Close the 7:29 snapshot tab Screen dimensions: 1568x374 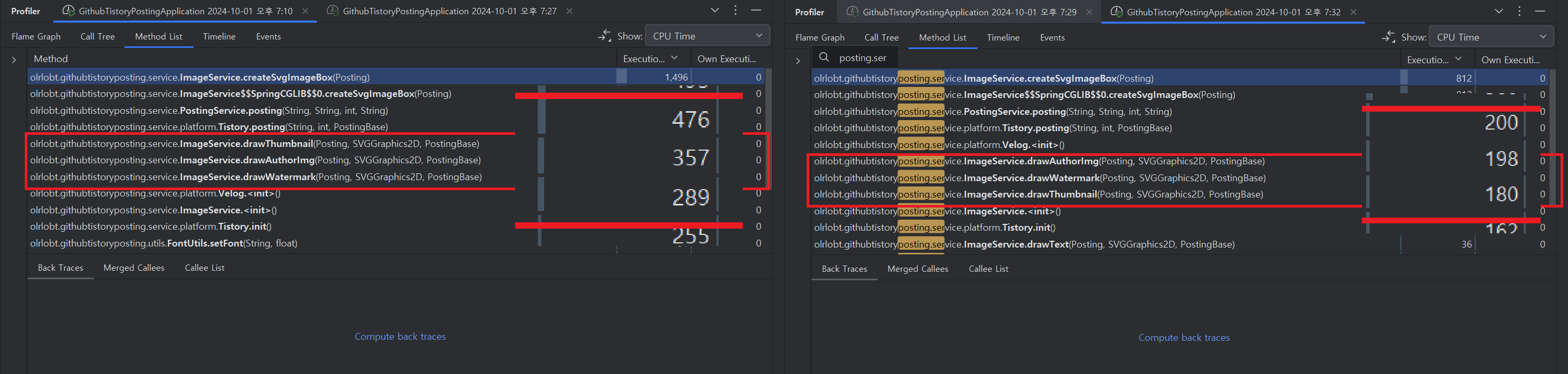[x=1089, y=12]
